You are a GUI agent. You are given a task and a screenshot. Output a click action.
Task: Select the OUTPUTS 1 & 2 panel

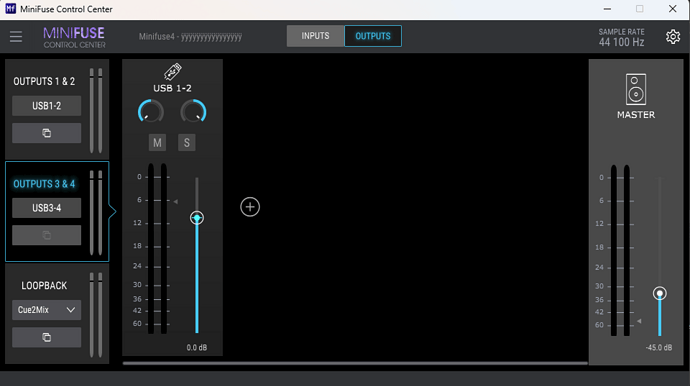pos(44,81)
